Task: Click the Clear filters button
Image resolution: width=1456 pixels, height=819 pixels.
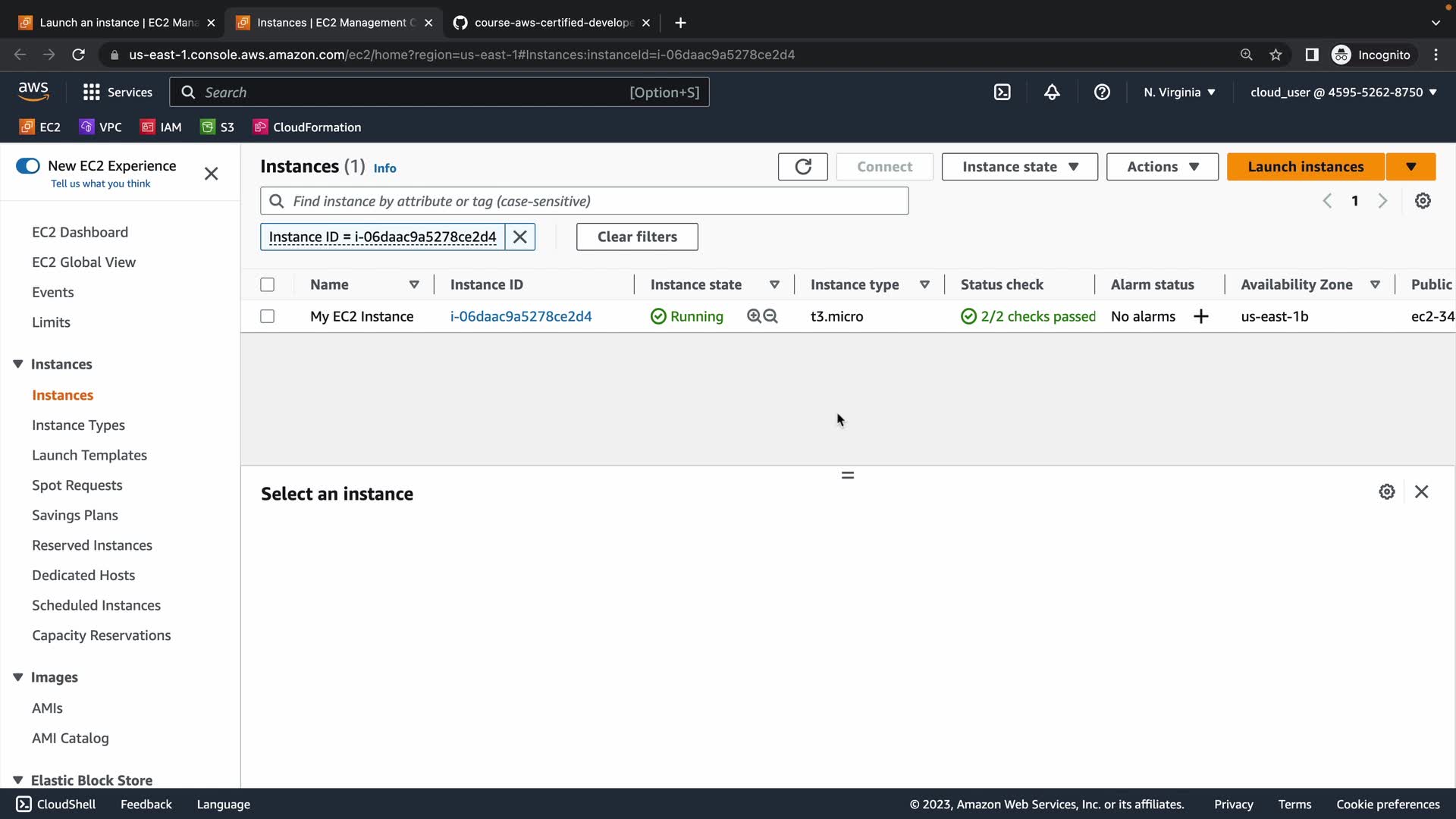Action: [637, 237]
